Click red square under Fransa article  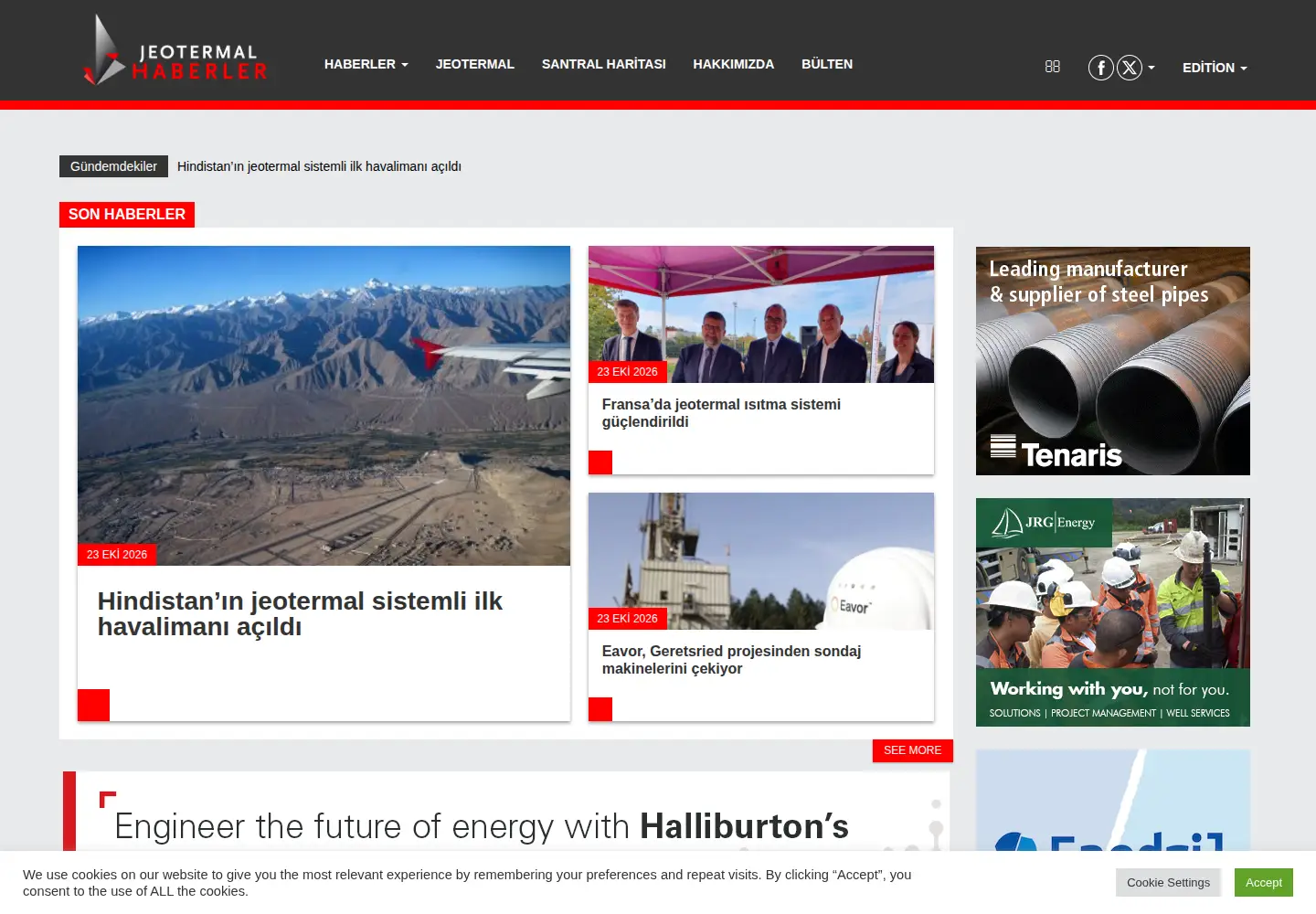(x=600, y=462)
